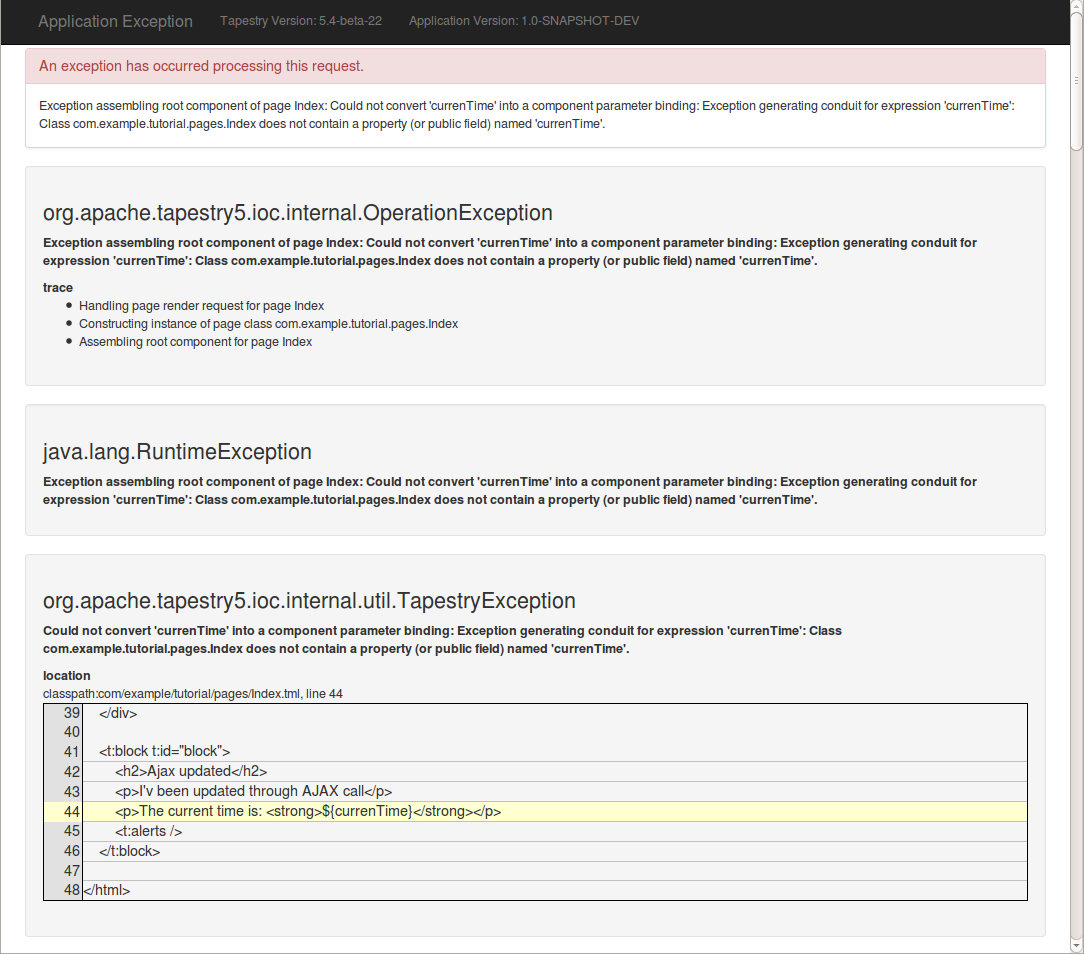Click the scrollbar down arrow
The width and height of the screenshot is (1084, 954).
click(1076, 945)
